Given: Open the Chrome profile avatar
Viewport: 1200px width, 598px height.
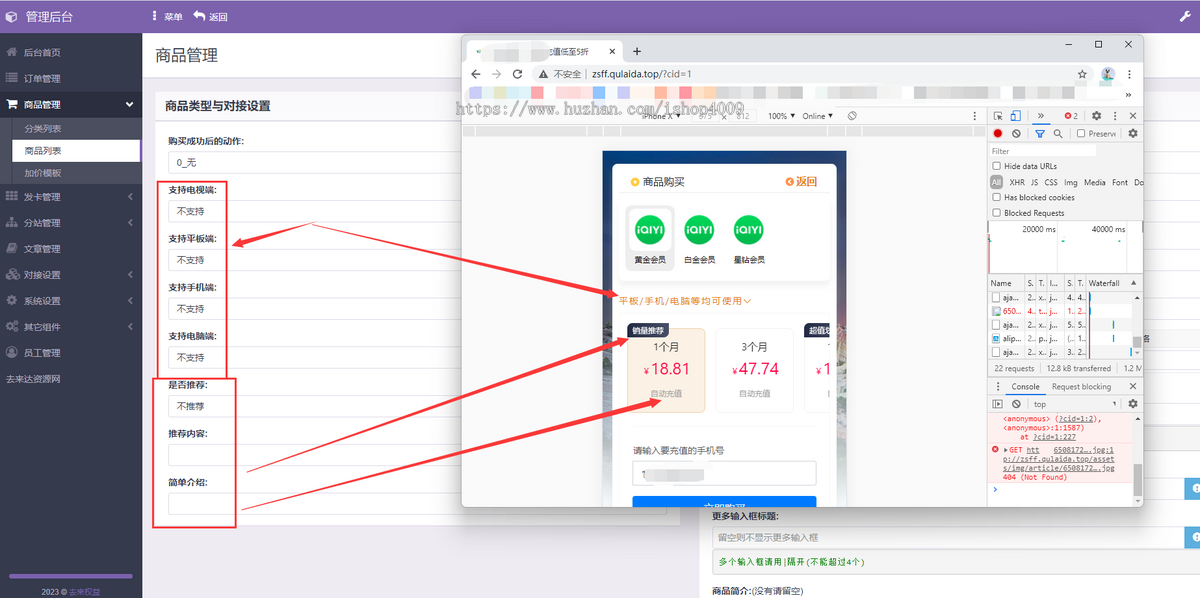Looking at the screenshot, I should 1108,74.
